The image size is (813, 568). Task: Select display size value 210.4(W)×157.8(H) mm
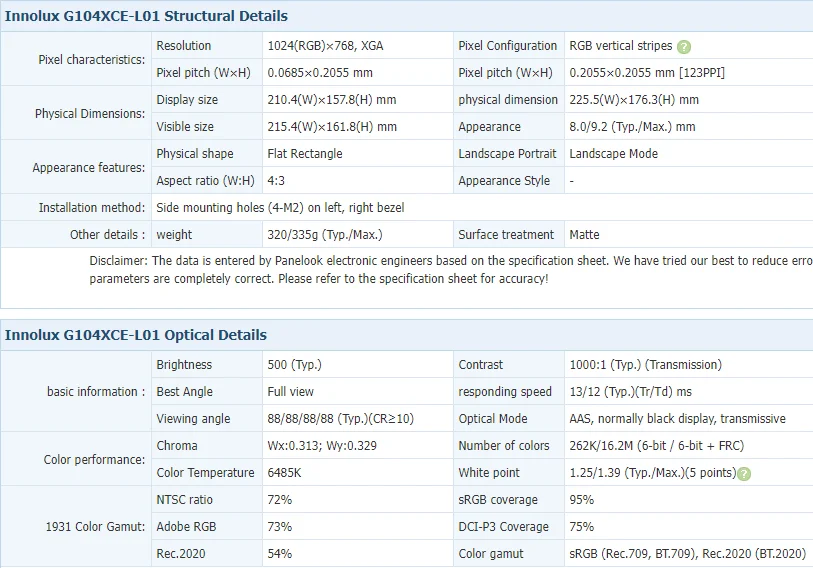332,100
